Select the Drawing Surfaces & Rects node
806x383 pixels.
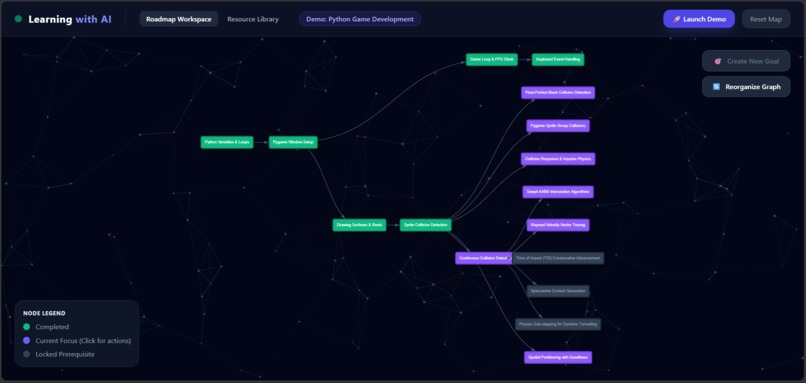tap(359, 225)
